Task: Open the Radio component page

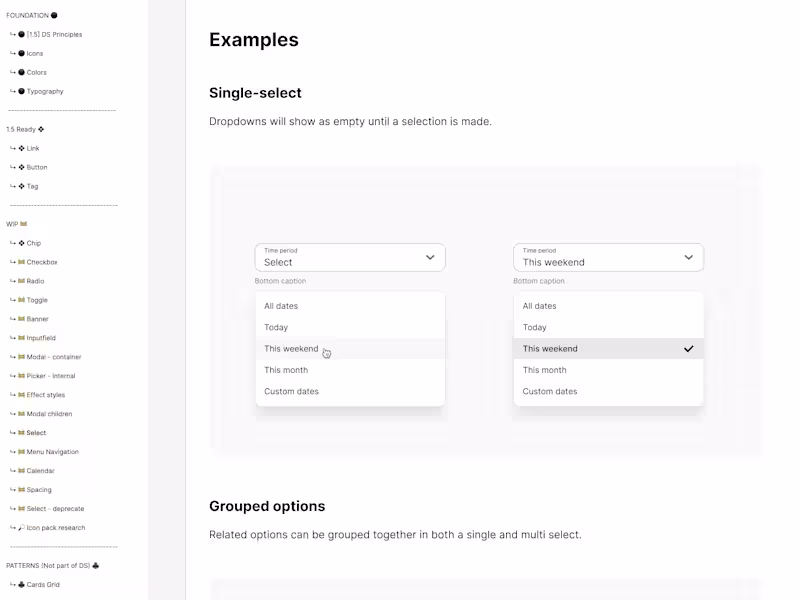Action: [x=35, y=281]
